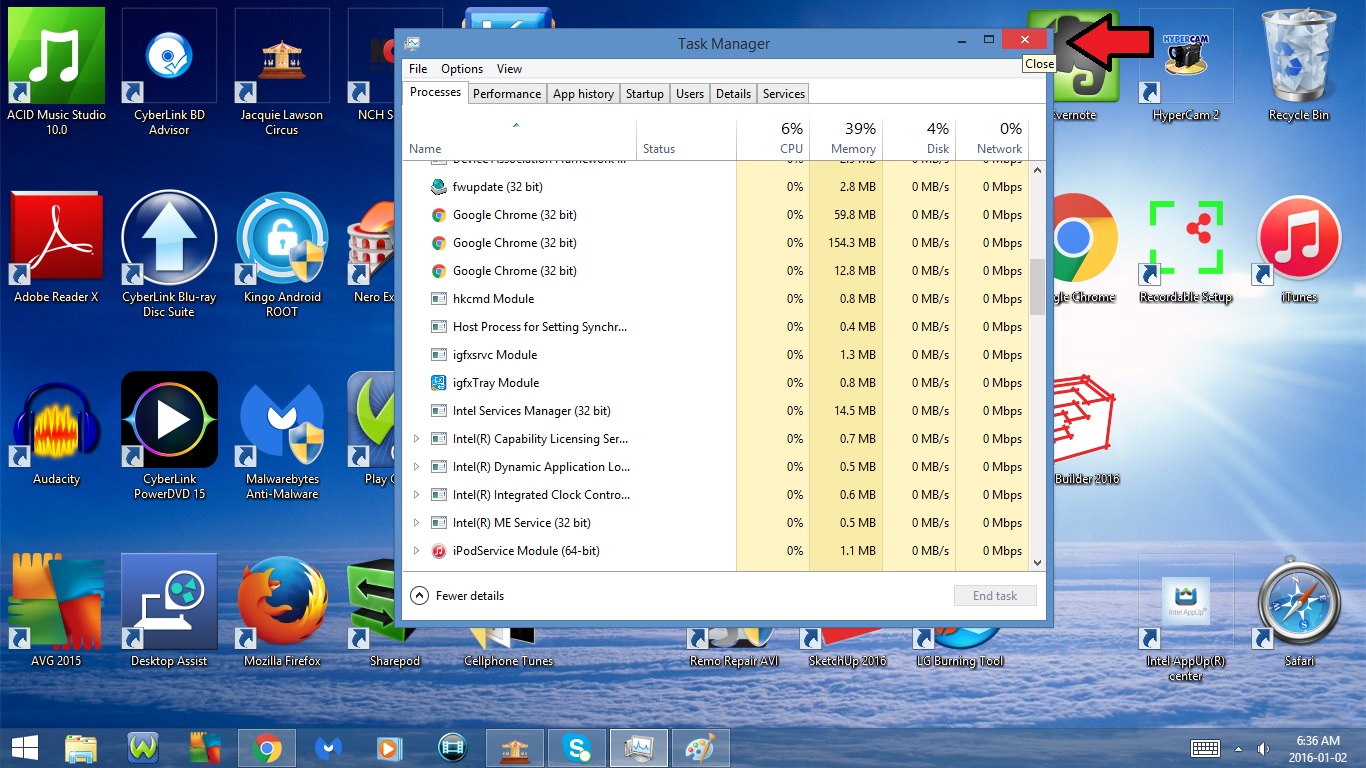Click the volume speaker tray icon
This screenshot has height=768, width=1366.
(1263, 748)
